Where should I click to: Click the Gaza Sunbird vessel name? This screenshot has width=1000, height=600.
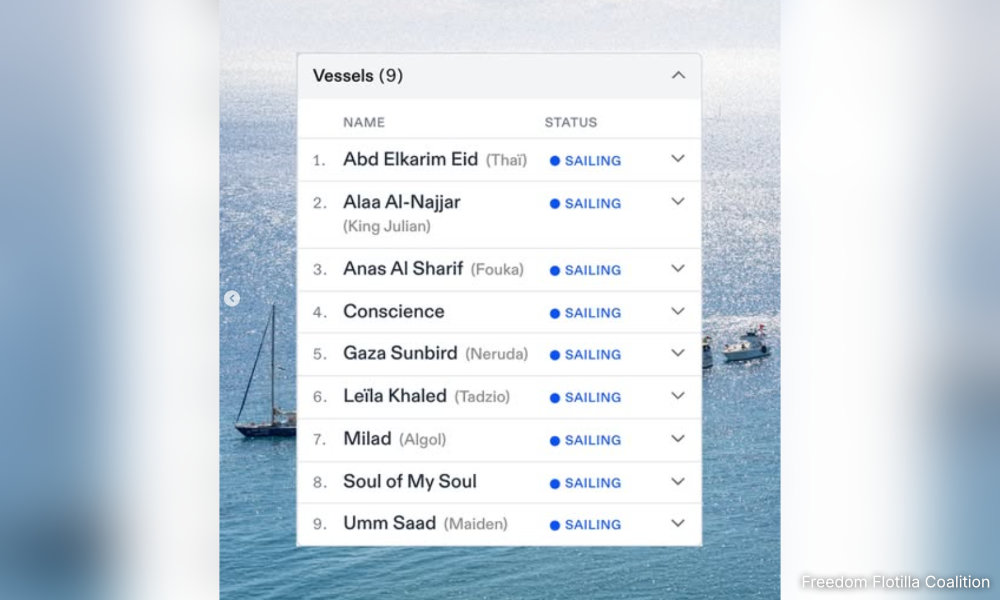400,354
